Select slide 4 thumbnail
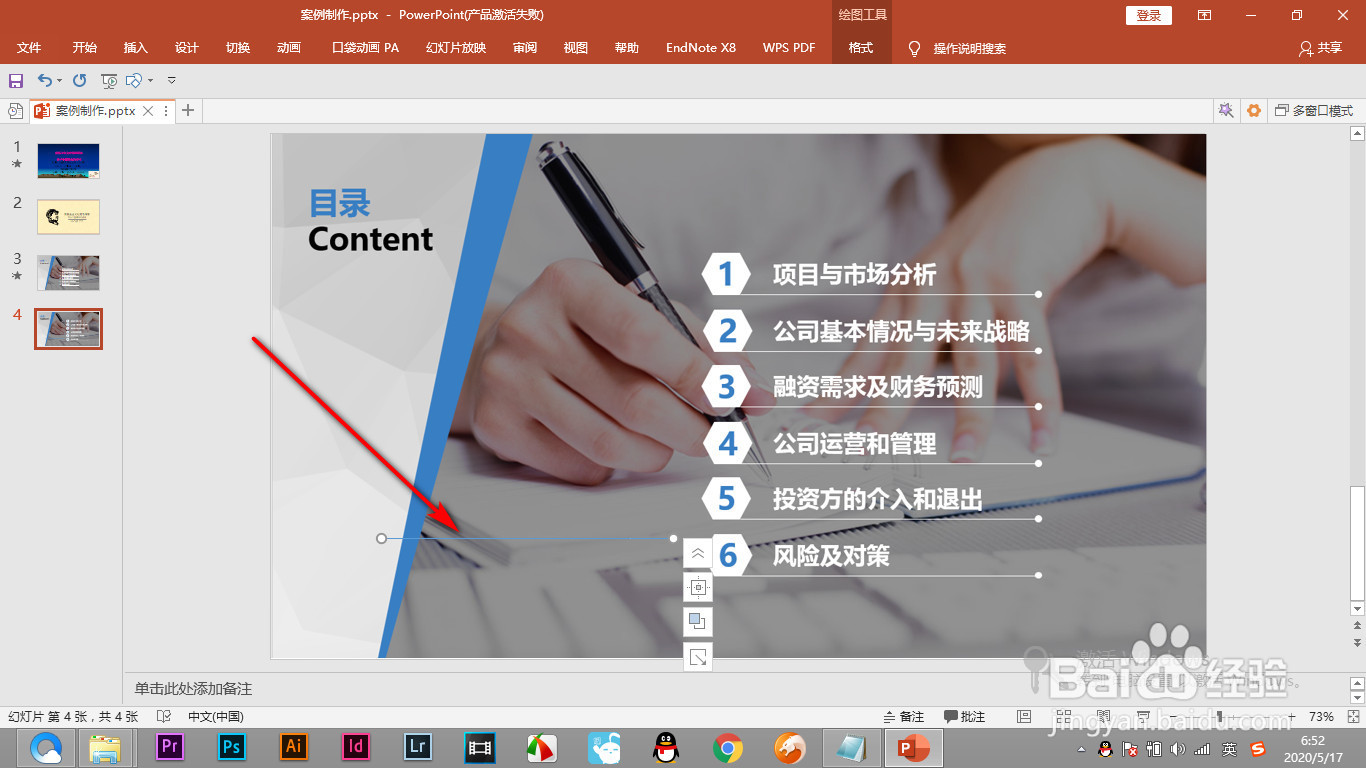Image resolution: width=1366 pixels, height=768 pixels. (x=68, y=329)
